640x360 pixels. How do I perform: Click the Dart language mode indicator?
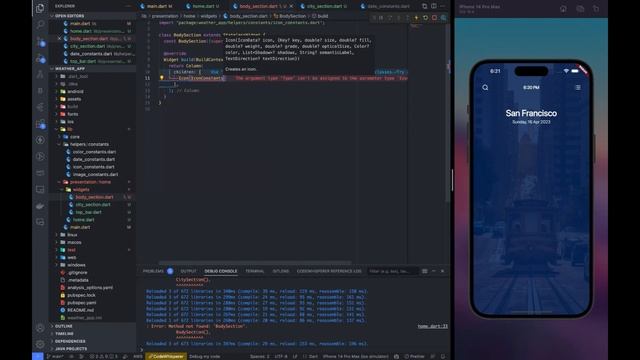coord(313,356)
